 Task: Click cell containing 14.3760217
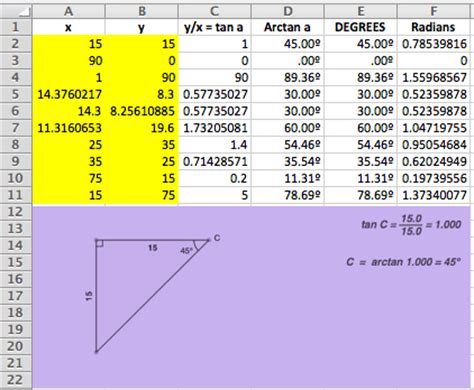69,94
